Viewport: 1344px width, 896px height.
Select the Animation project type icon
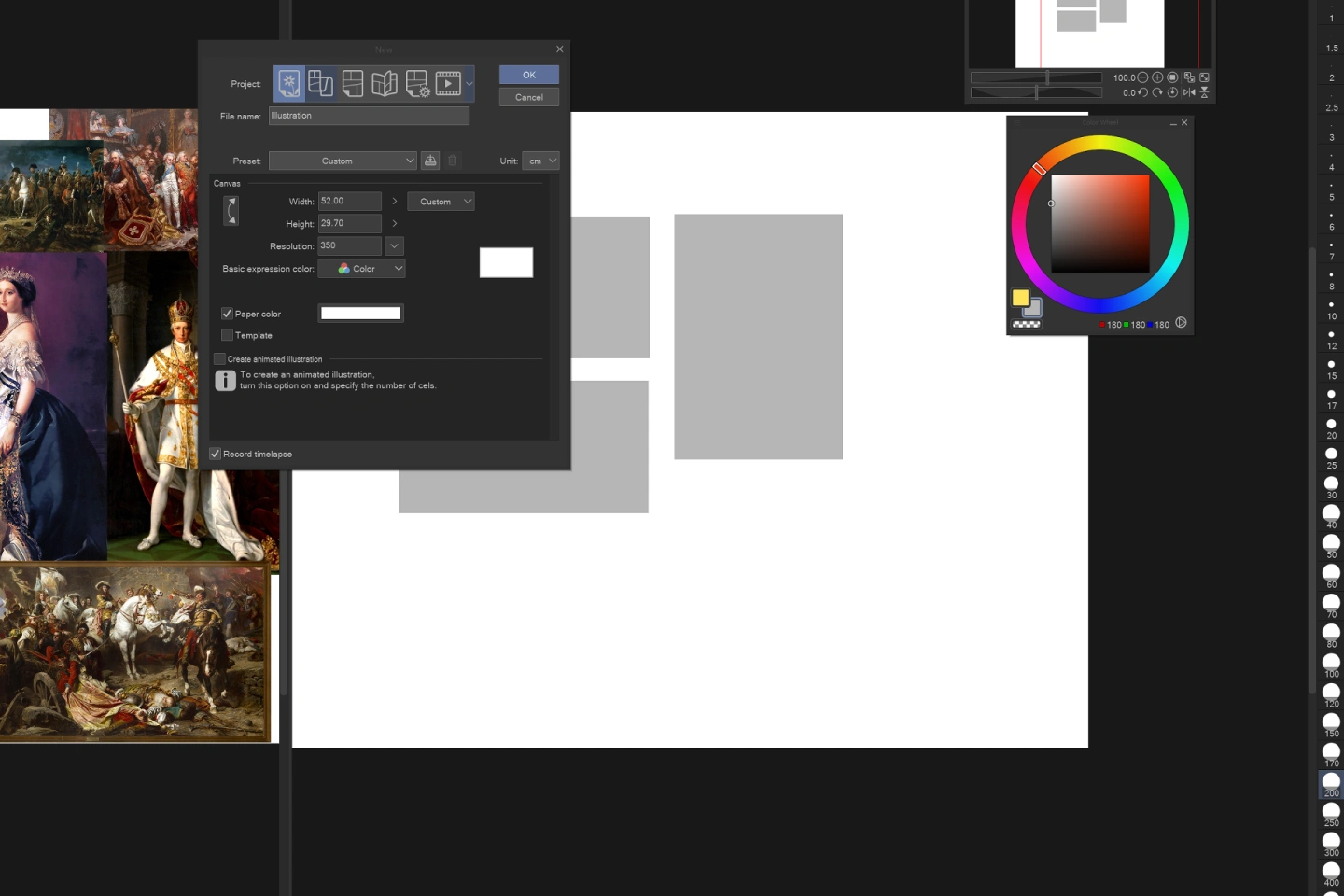448,83
